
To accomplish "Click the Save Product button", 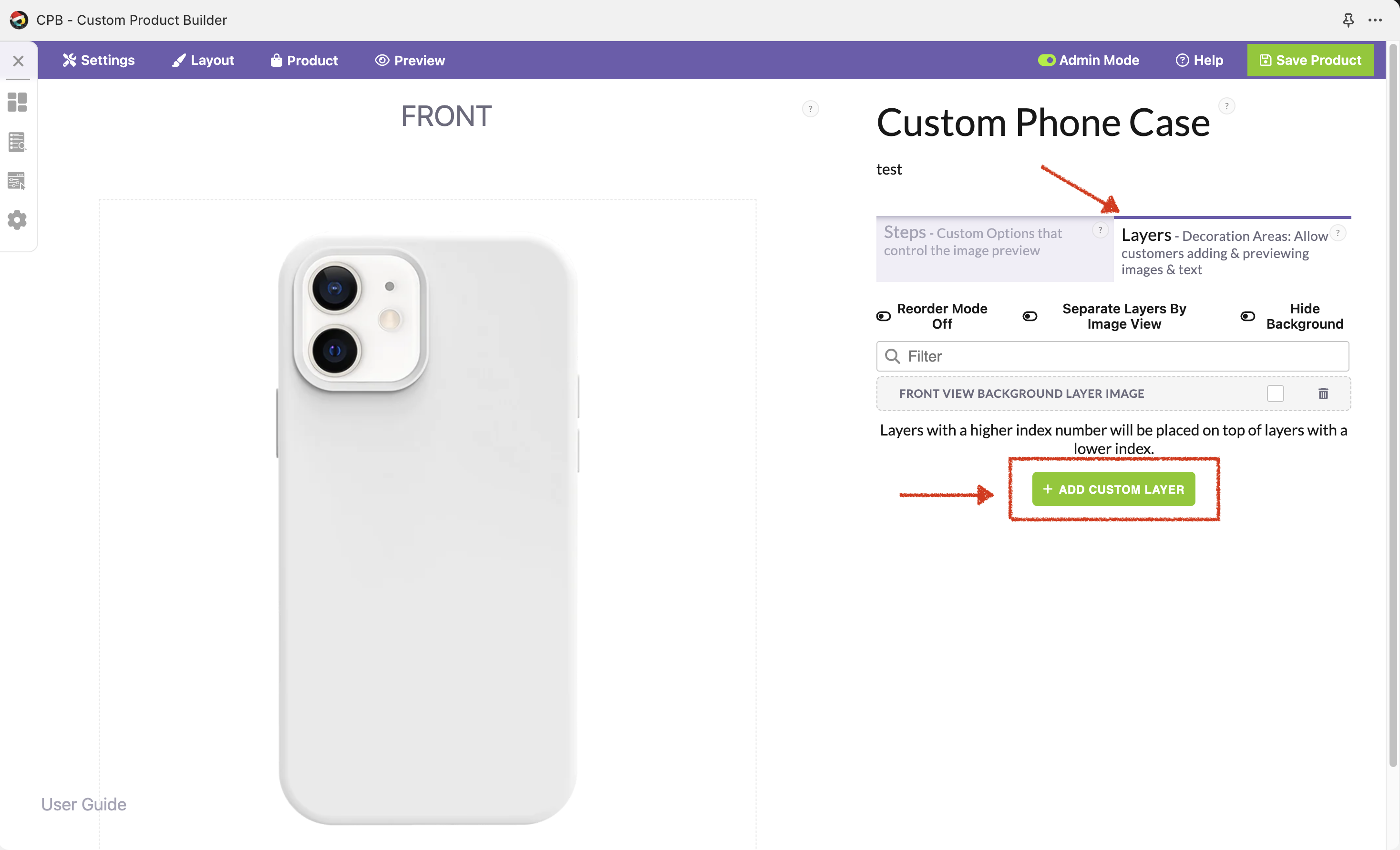I will coord(1310,60).
